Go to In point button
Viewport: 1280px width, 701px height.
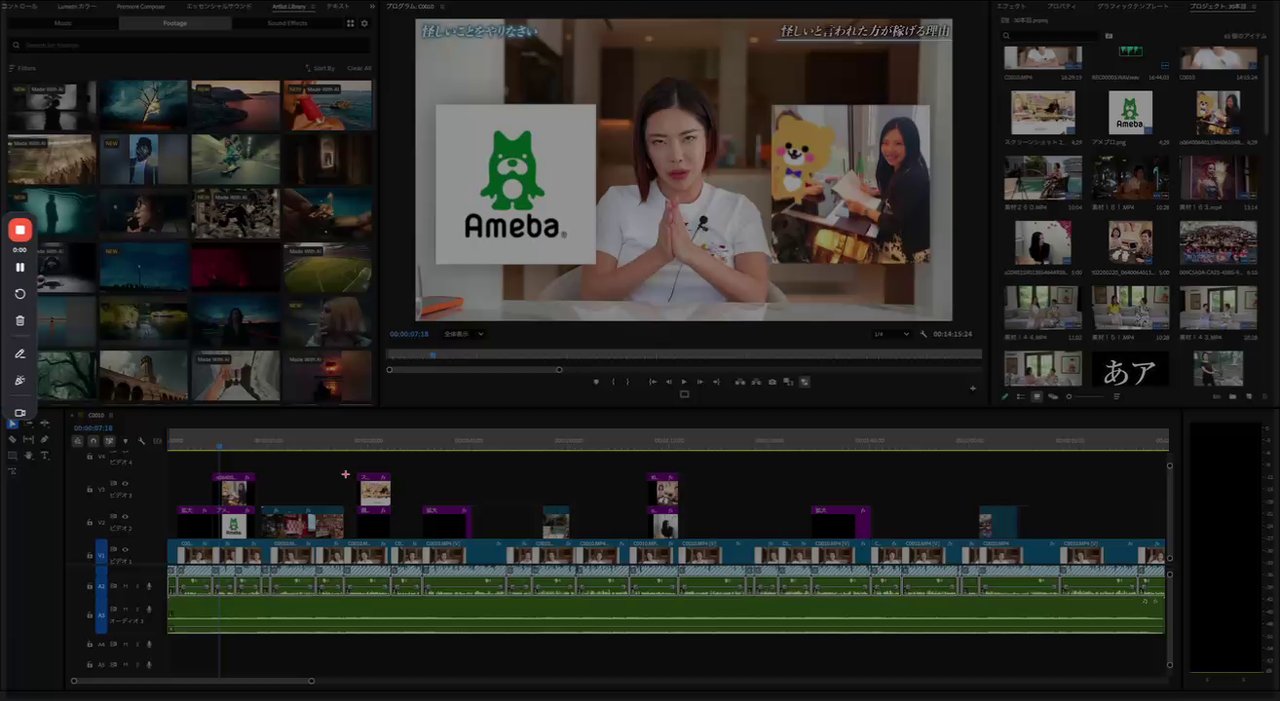[653, 382]
